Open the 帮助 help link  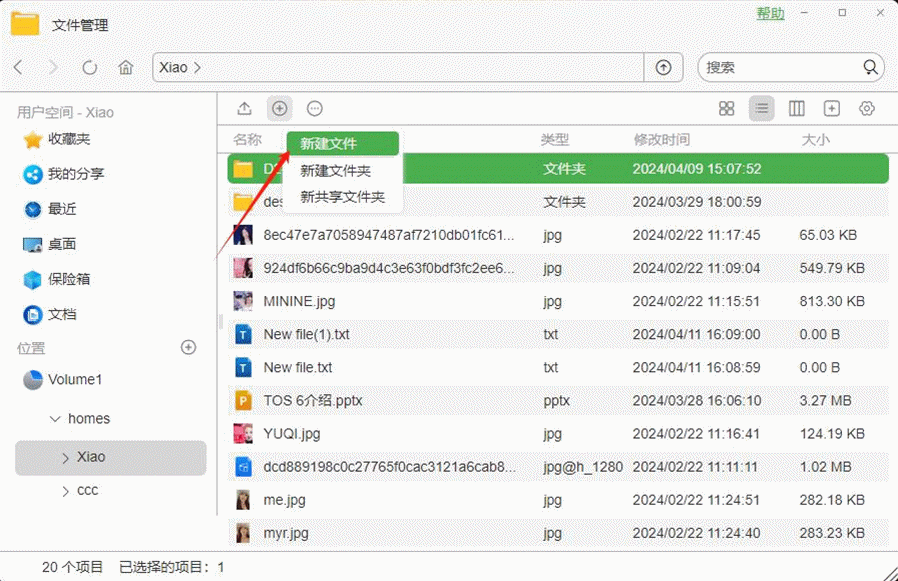tap(770, 13)
